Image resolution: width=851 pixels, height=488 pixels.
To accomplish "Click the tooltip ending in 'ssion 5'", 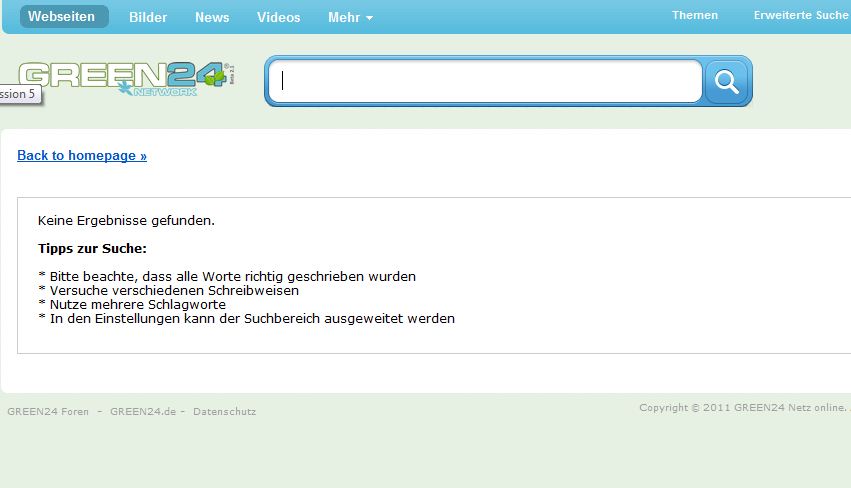I will [18, 94].
